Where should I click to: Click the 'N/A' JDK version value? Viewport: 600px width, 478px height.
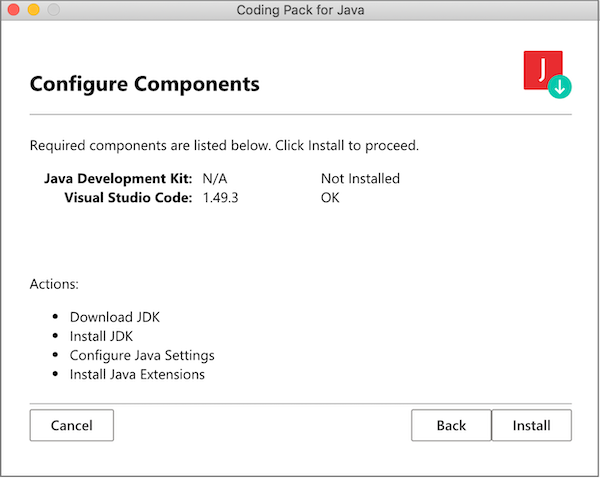215,179
